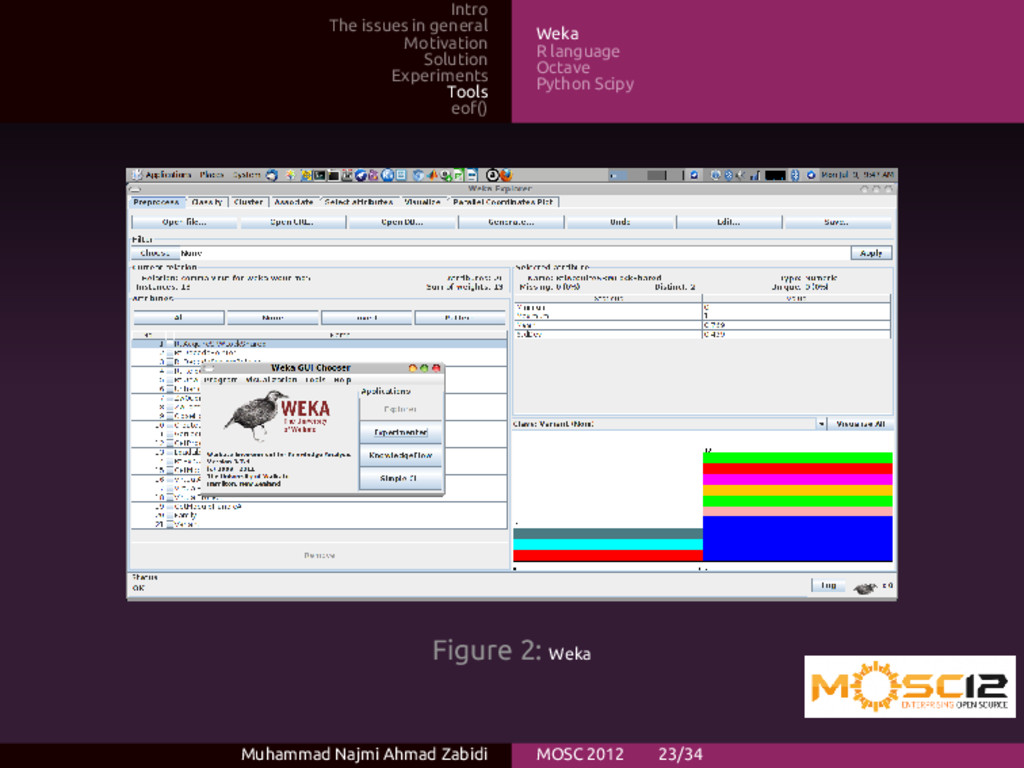Viewport: 1024px width, 768px height.
Task: Click the Remove button below attribute list
Action: pos(319,555)
